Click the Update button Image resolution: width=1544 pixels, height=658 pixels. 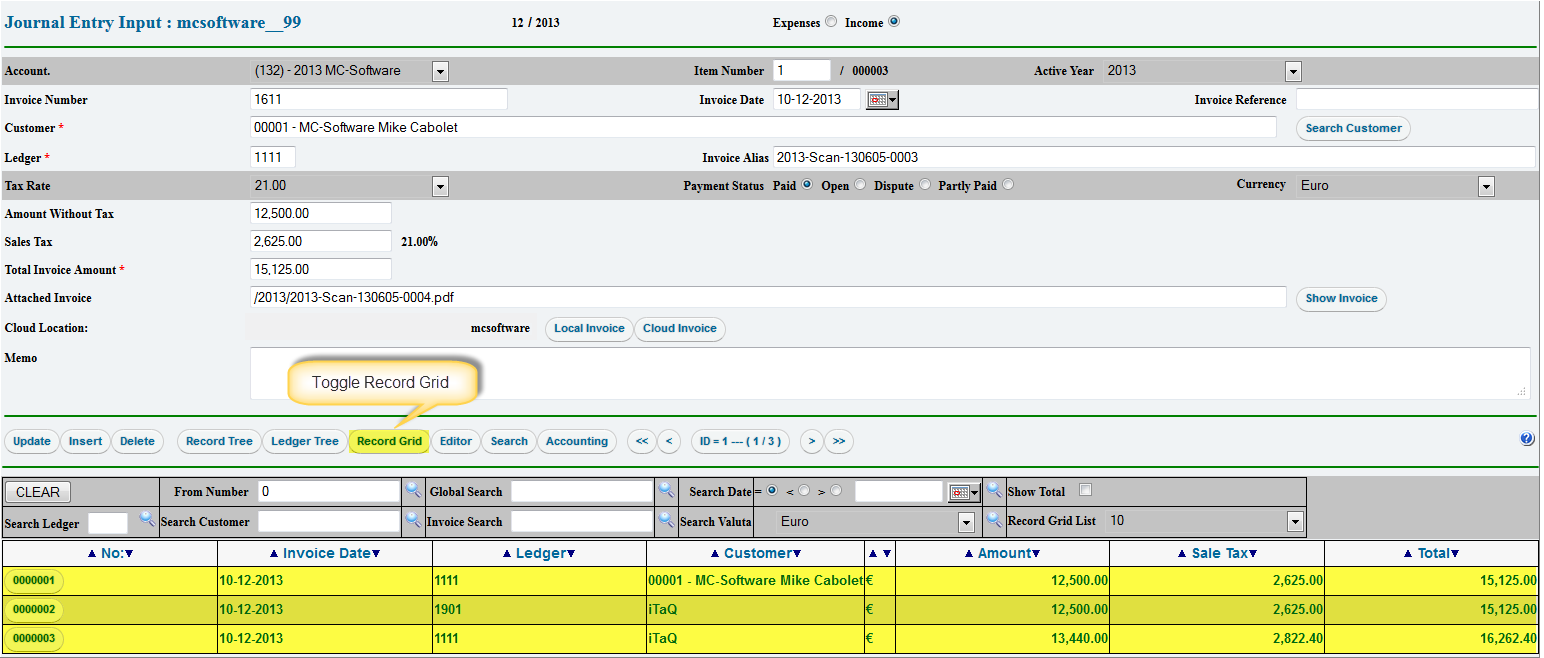(32, 441)
